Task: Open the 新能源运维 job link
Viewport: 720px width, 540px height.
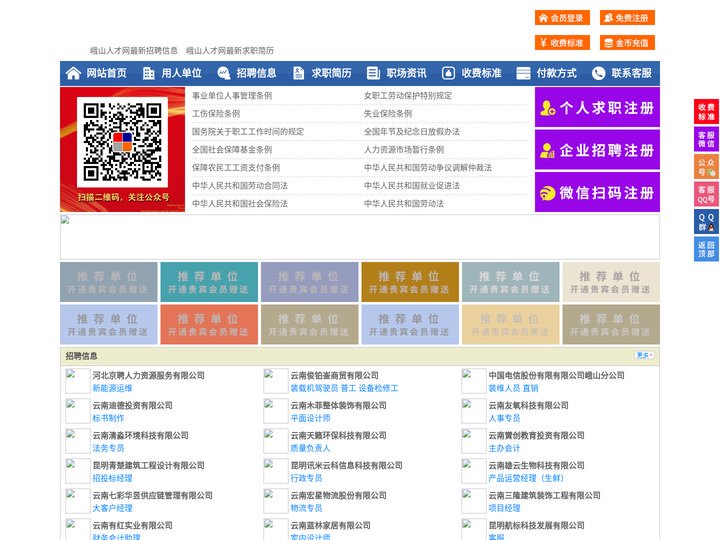Action: [112, 388]
